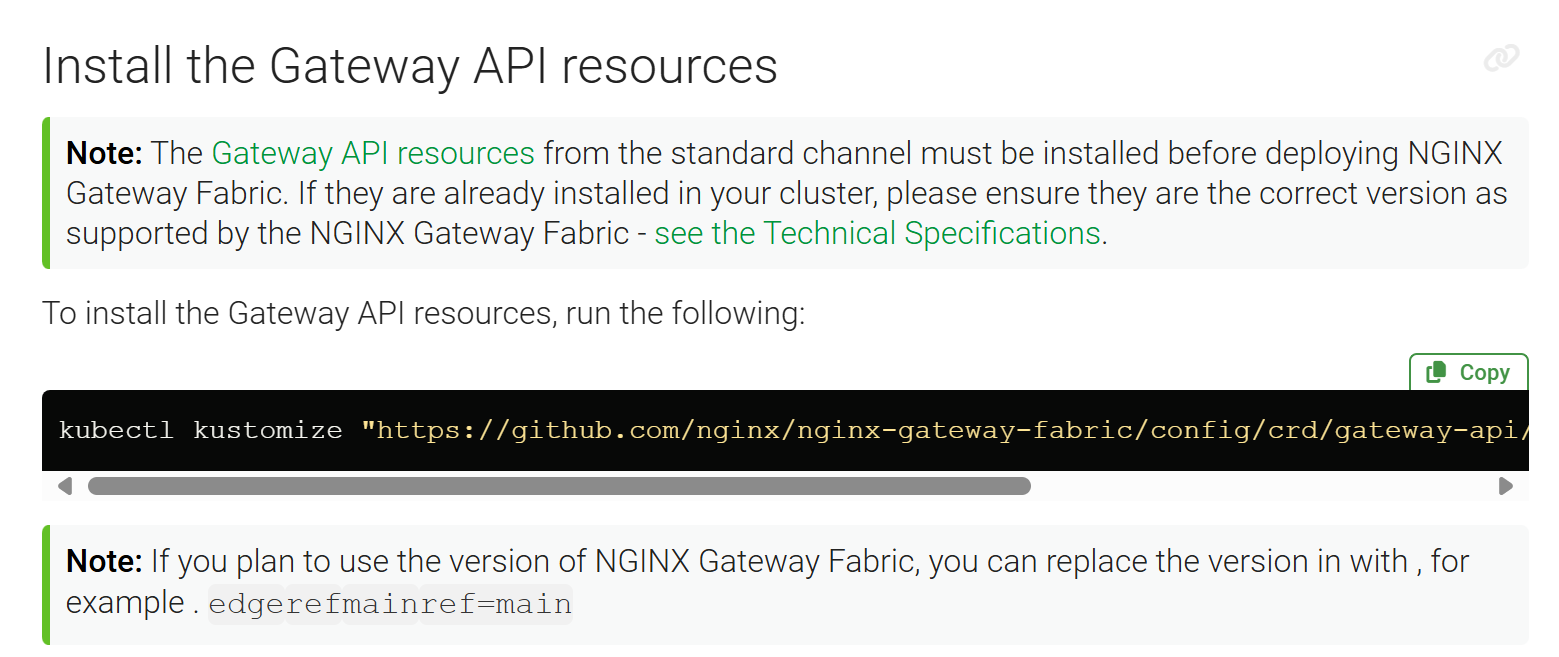
Task: Open the Gateway API resources link
Action: 373,153
